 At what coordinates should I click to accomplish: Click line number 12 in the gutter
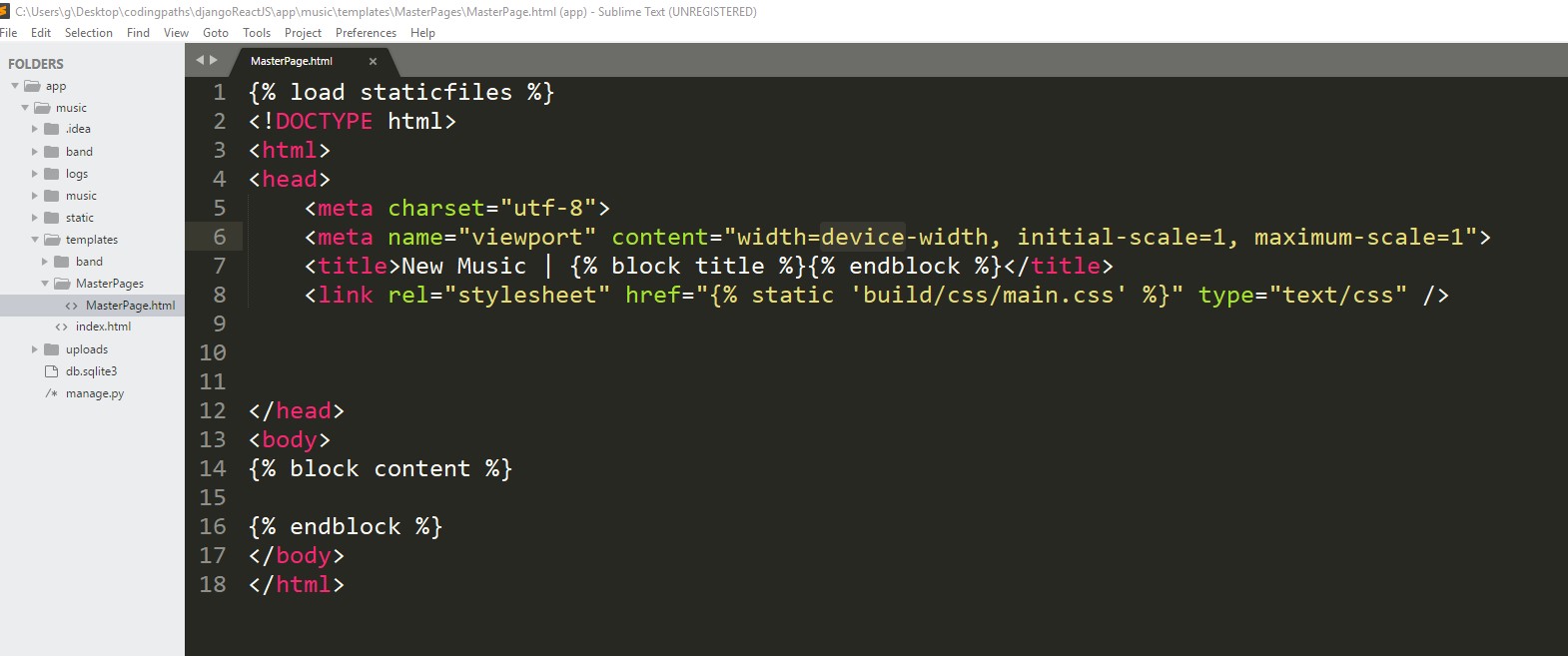[213, 410]
